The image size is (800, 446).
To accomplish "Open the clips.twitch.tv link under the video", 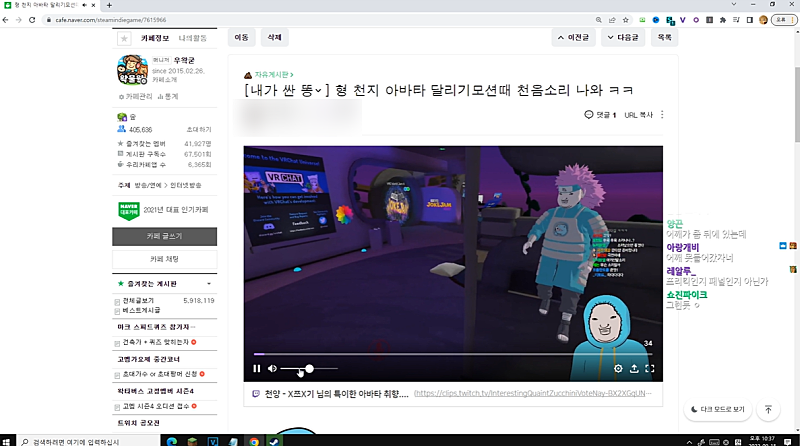I will pos(533,393).
